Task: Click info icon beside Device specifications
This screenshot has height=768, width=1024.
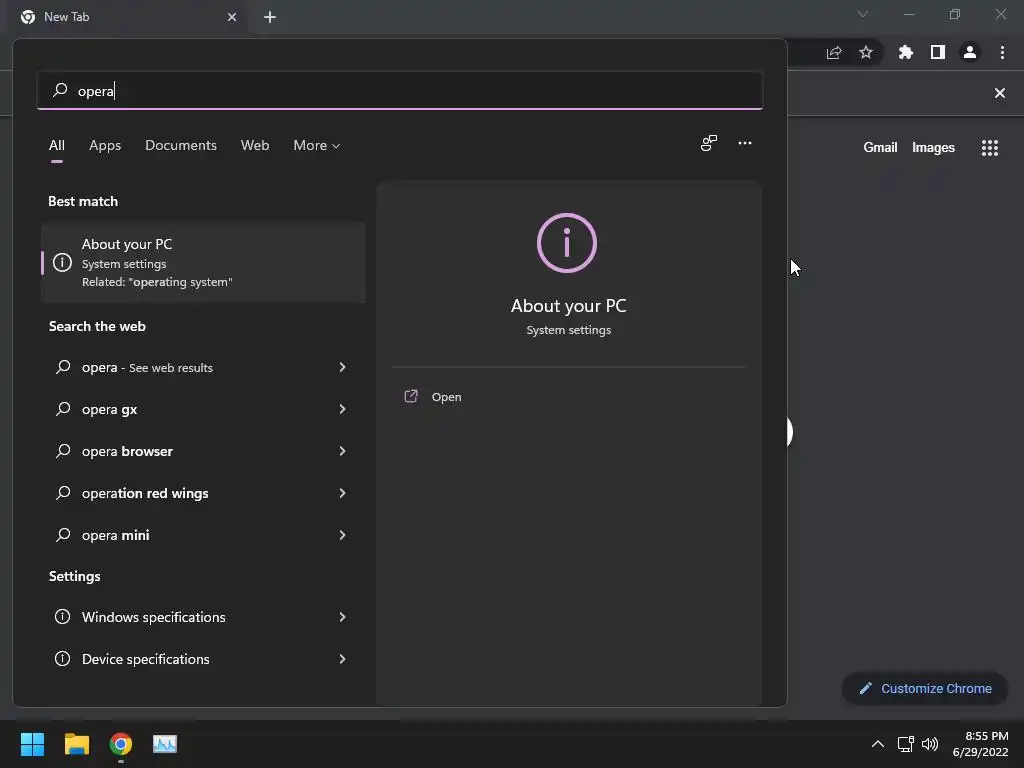Action: (62, 658)
